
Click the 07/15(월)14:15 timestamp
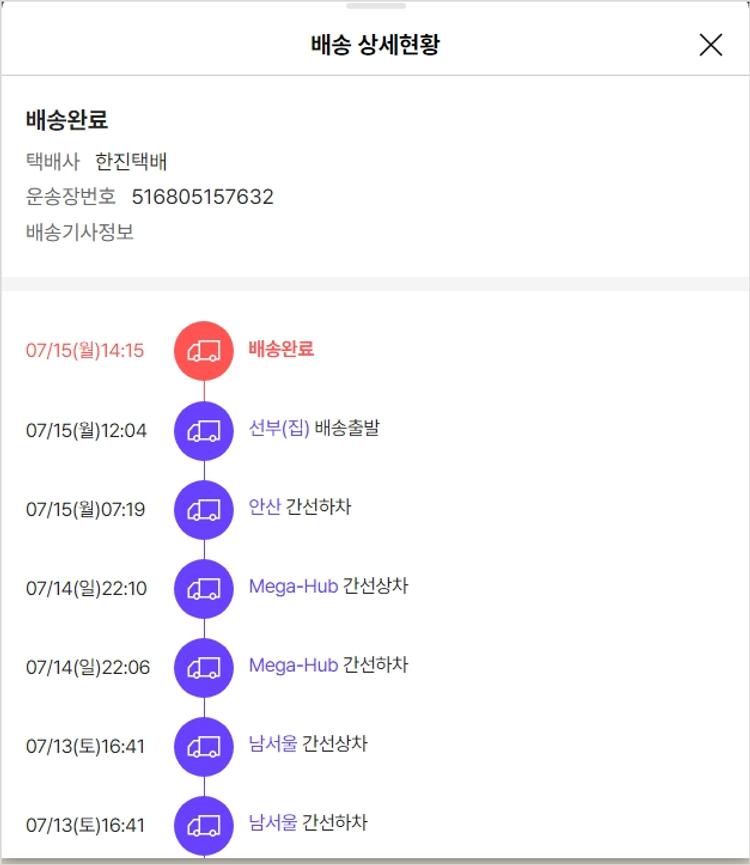85,351
